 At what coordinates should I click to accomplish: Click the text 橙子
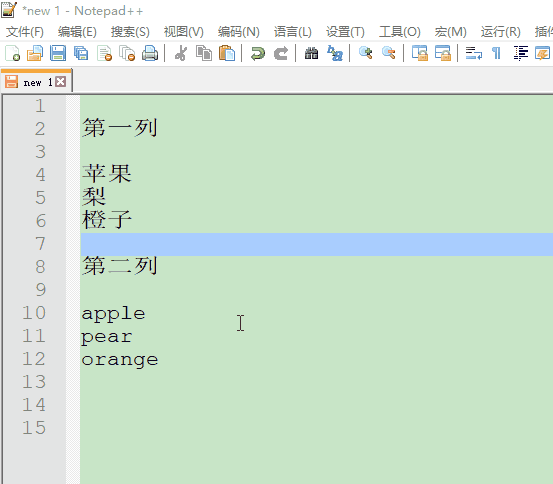(x=107, y=219)
